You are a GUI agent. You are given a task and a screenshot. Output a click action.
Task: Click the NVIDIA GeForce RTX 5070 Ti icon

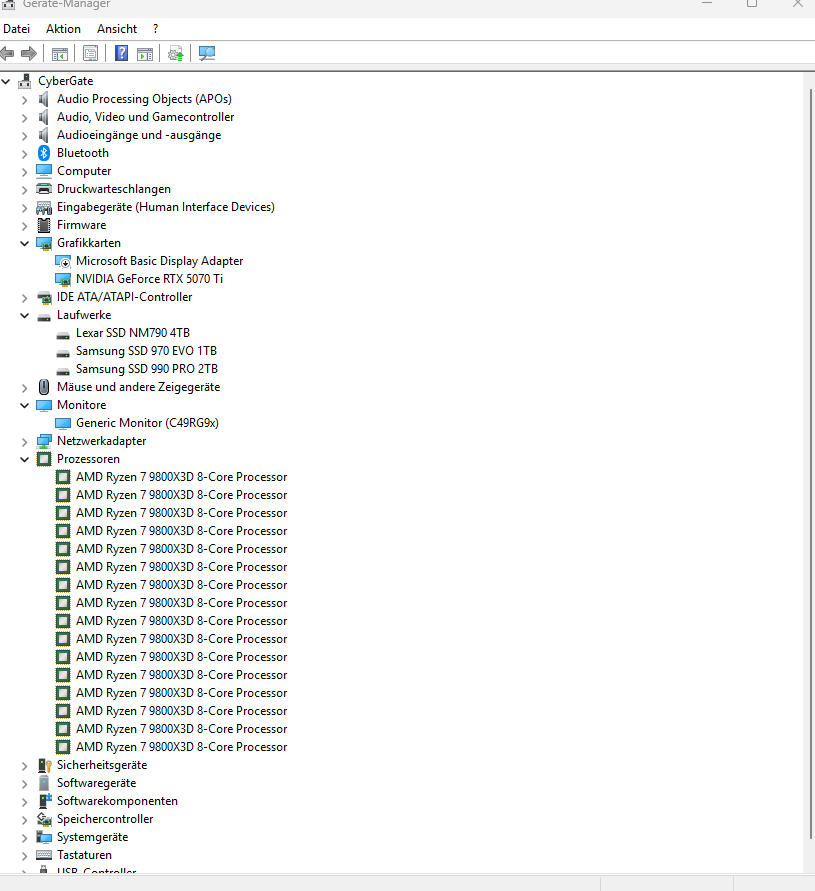(63, 279)
